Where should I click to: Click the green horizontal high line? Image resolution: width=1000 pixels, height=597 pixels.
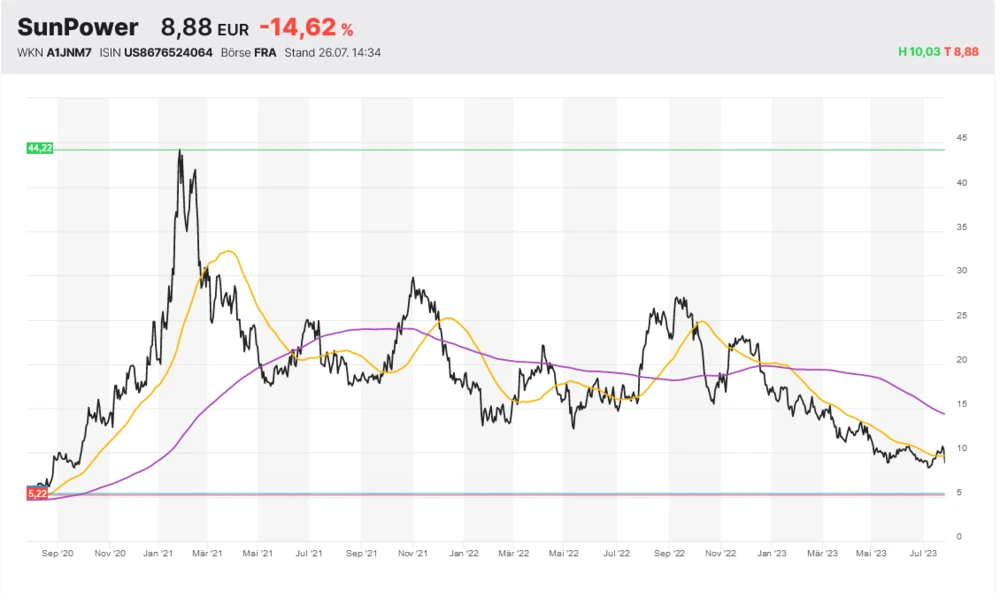pos(500,150)
